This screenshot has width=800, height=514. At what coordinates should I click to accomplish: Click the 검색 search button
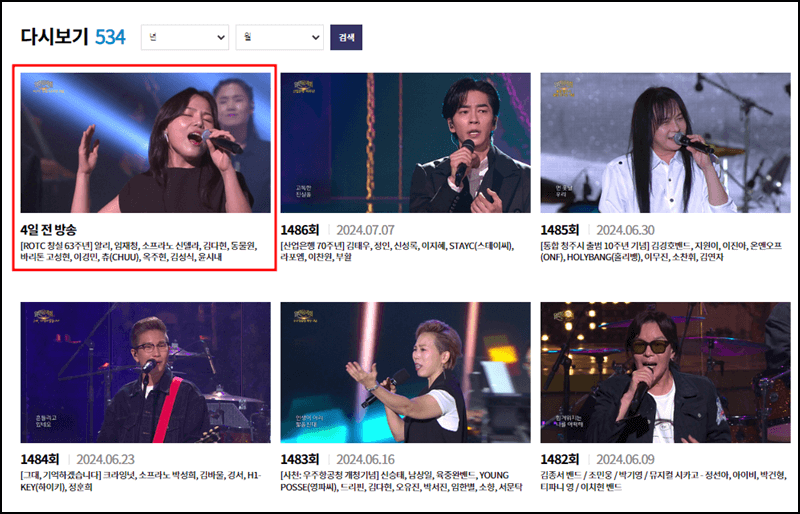pos(346,37)
